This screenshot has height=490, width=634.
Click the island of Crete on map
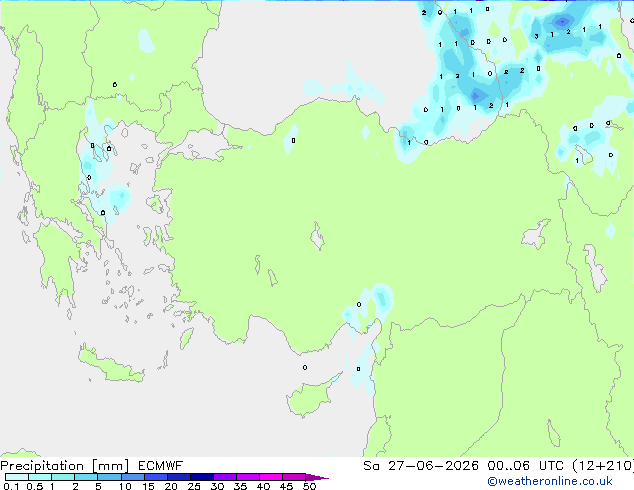point(111,366)
